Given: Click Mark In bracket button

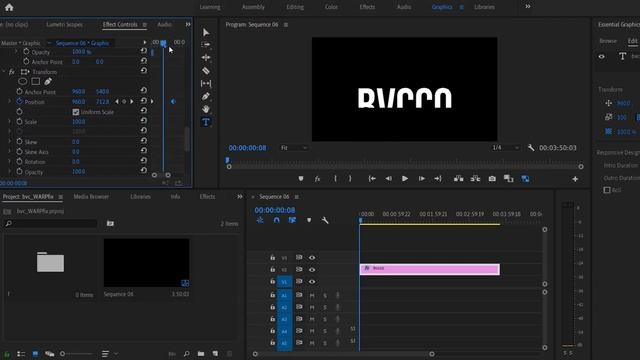Looking at the screenshot, I should 335,179.
